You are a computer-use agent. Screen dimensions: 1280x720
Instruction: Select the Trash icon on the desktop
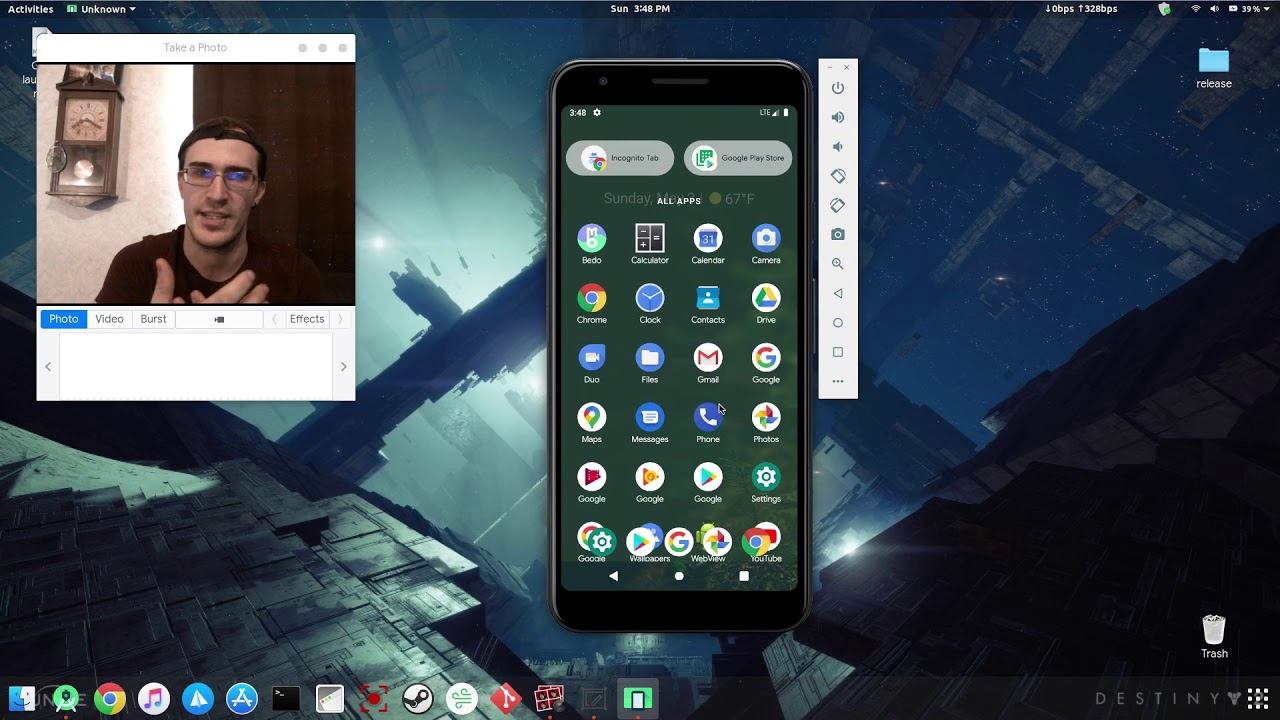pyautogui.click(x=1214, y=636)
